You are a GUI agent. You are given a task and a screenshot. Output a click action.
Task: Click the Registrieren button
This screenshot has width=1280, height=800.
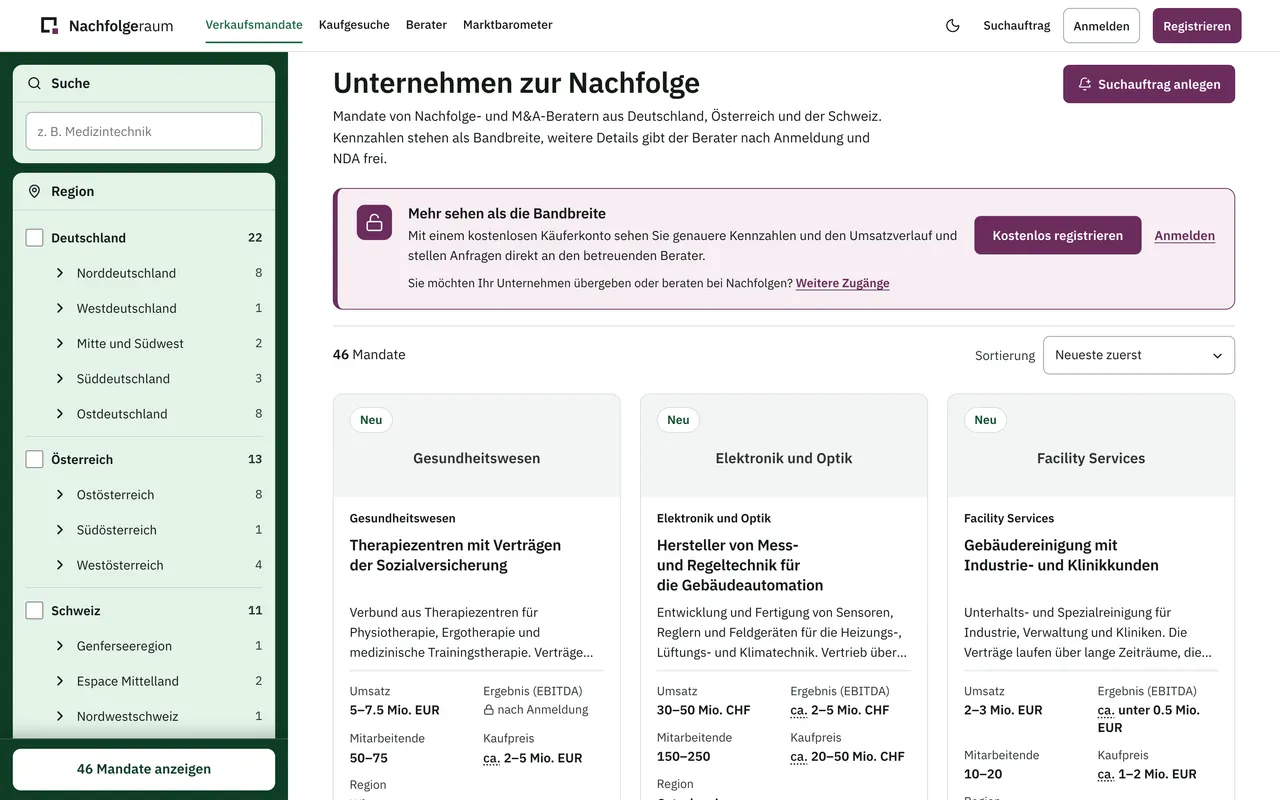1197,26
